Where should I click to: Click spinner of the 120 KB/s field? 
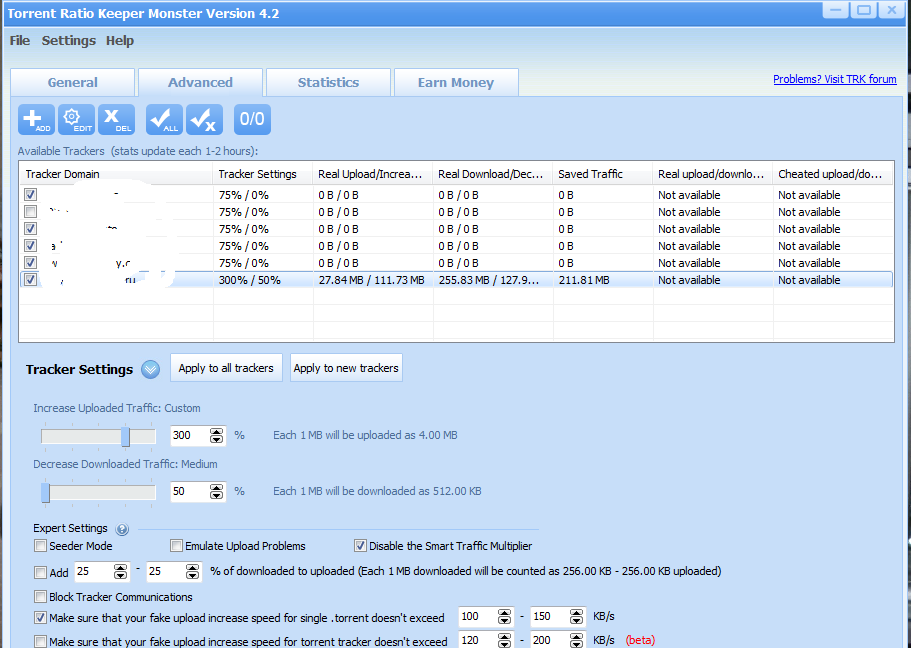click(505, 640)
